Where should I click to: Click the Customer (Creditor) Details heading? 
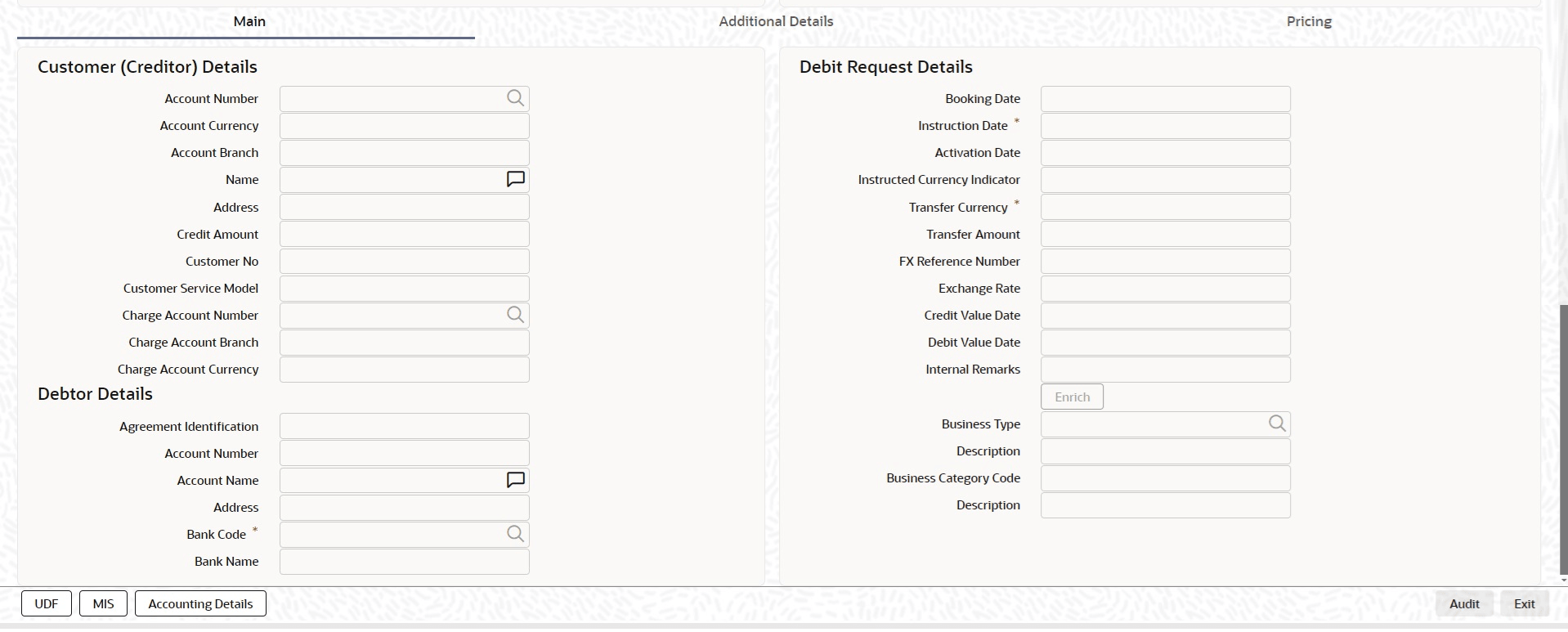[x=147, y=67]
